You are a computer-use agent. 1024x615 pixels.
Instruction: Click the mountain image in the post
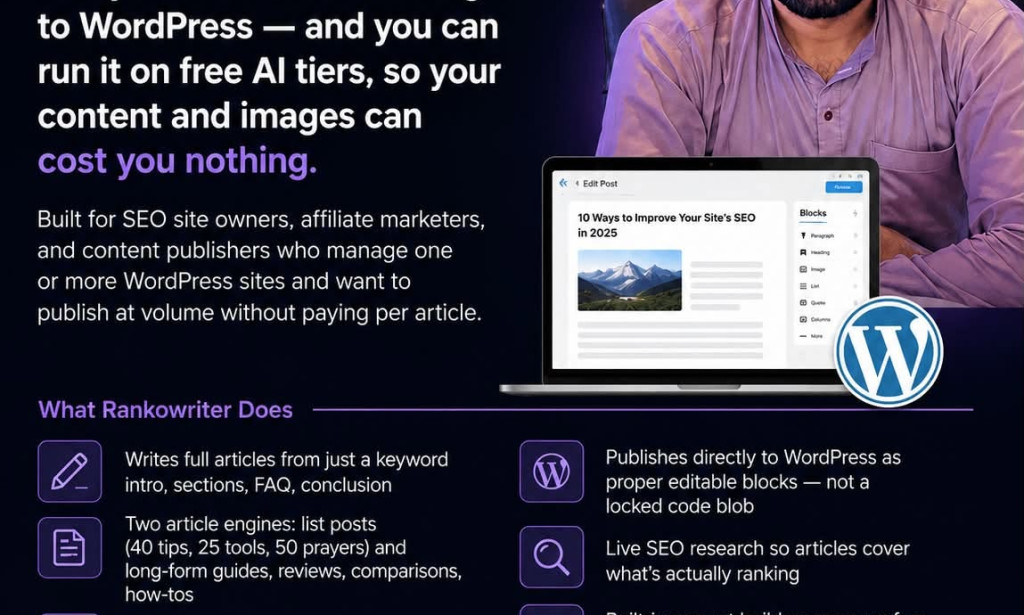coord(630,280)
